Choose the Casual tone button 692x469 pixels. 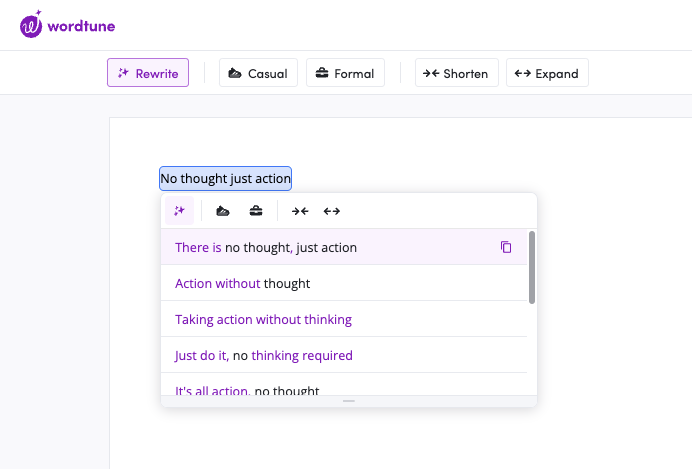(258, 73)
